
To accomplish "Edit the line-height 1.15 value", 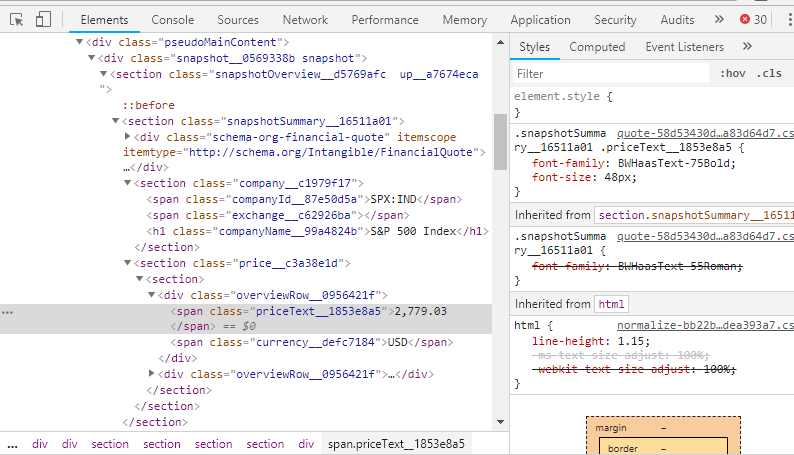I will pos(633,342).
